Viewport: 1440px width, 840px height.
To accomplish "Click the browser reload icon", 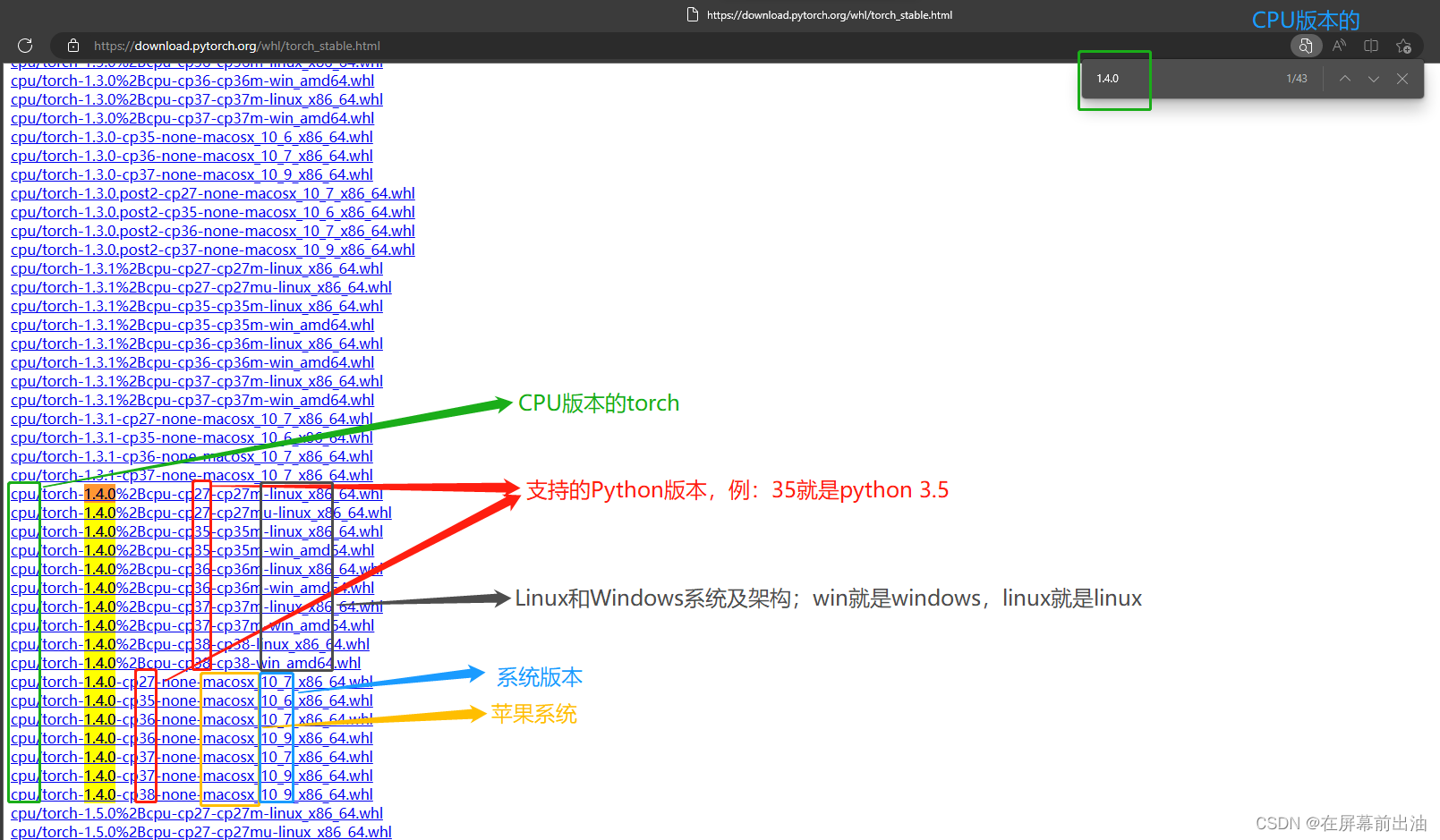I will pyautogui.click(x=25, y=46).
